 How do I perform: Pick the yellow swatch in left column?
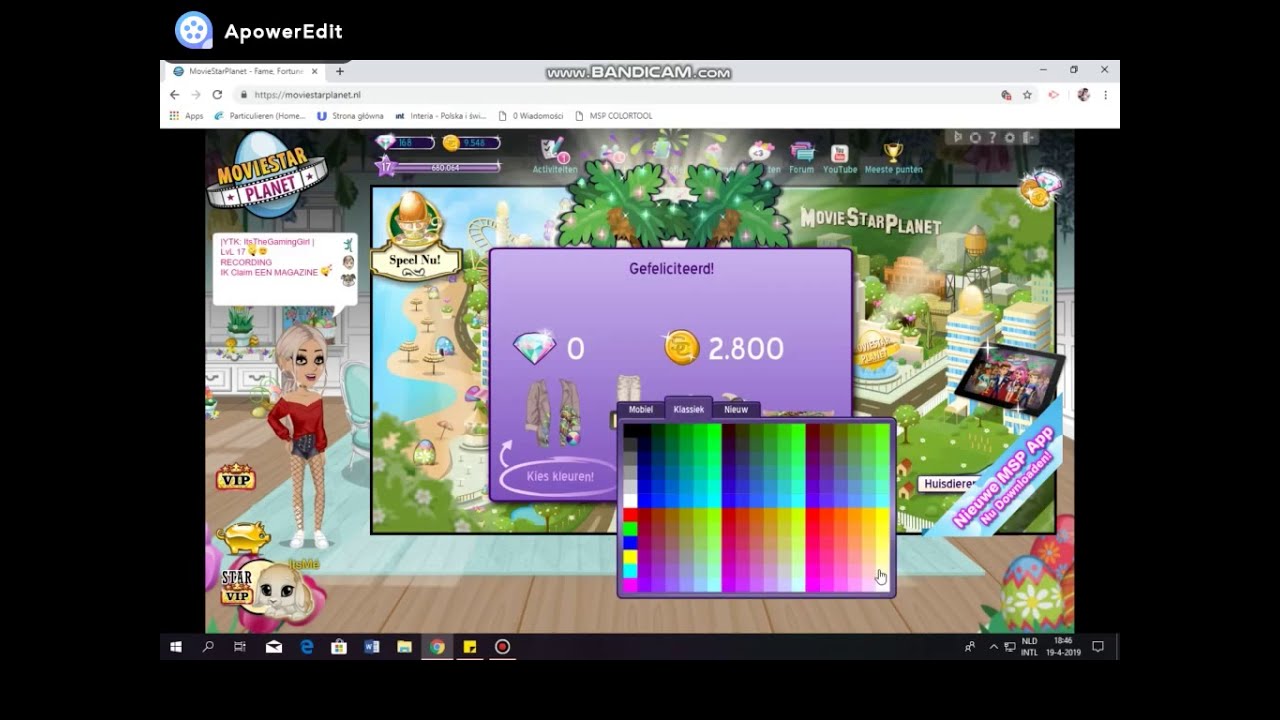click(630, 557)
